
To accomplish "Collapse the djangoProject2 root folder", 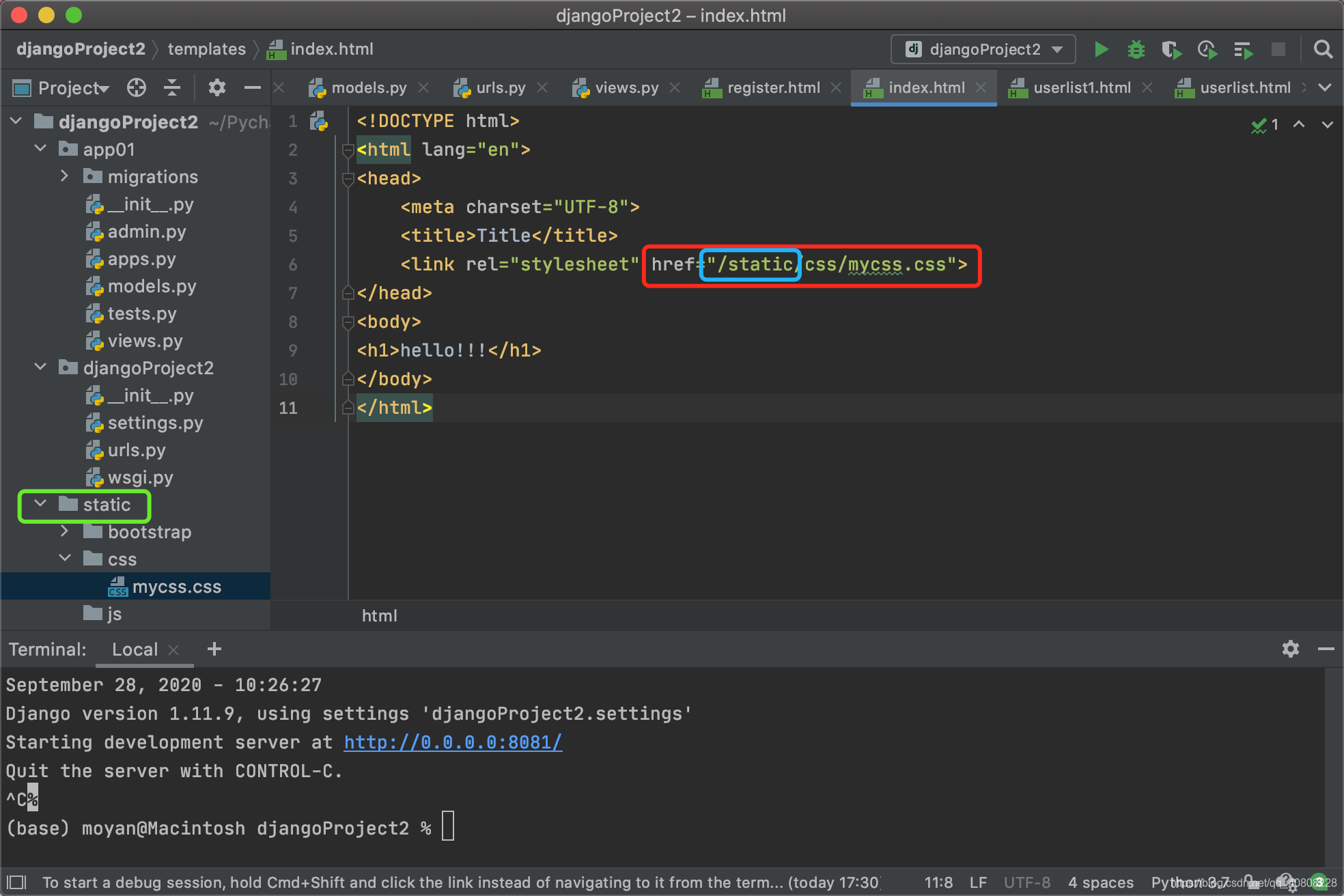I will tap(16, 122).
